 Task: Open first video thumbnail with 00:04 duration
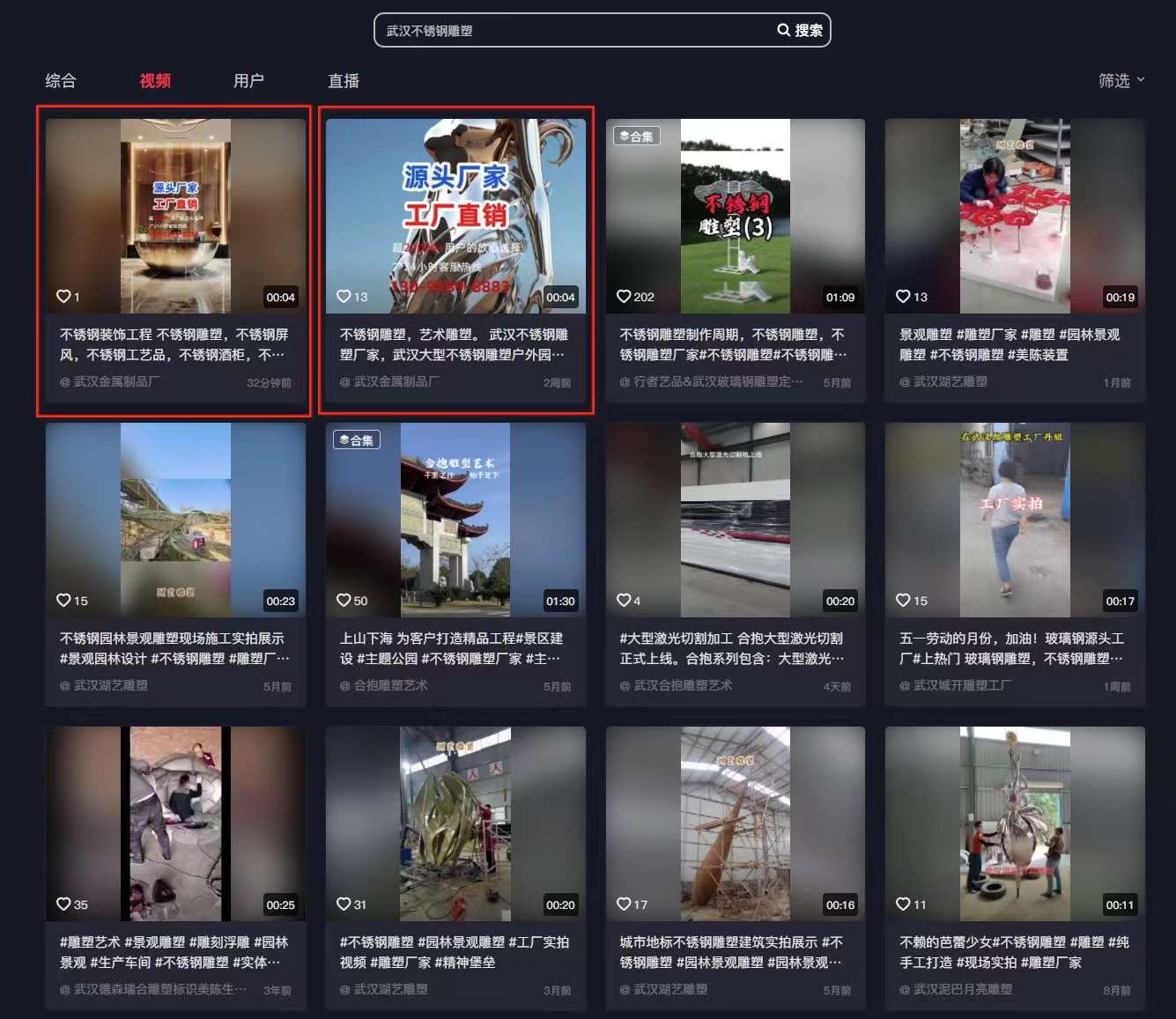(175, 216)
